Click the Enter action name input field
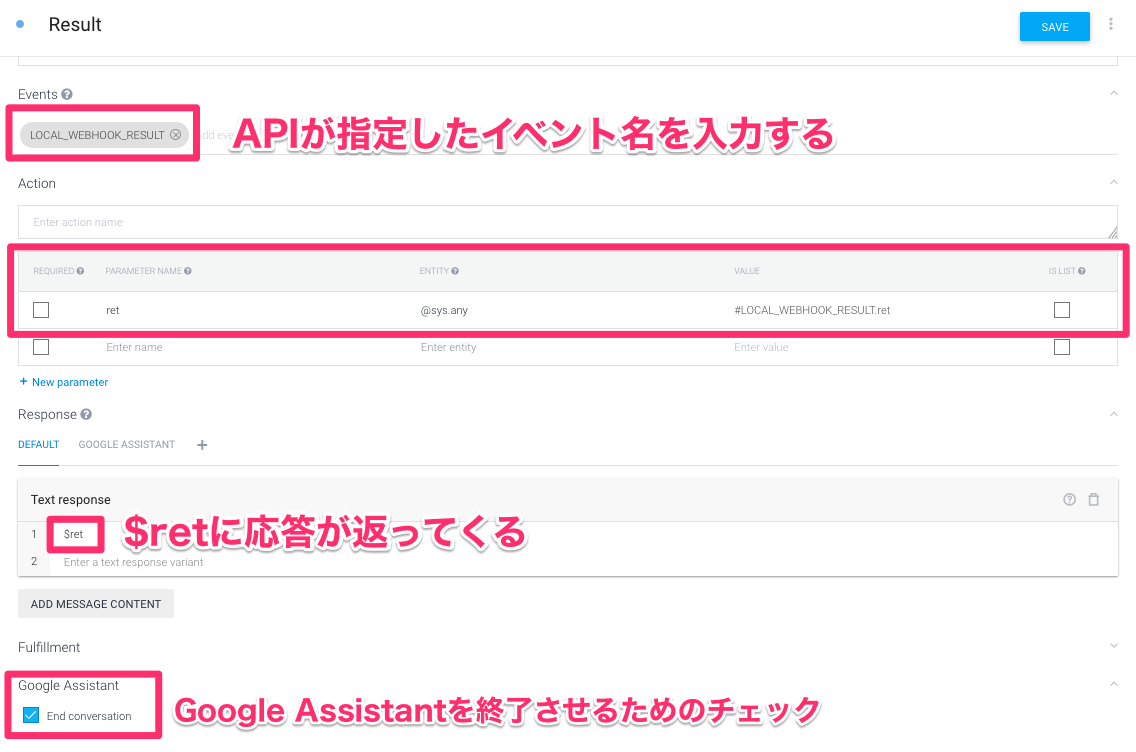The image size is (1136, 752). [400, 221]
